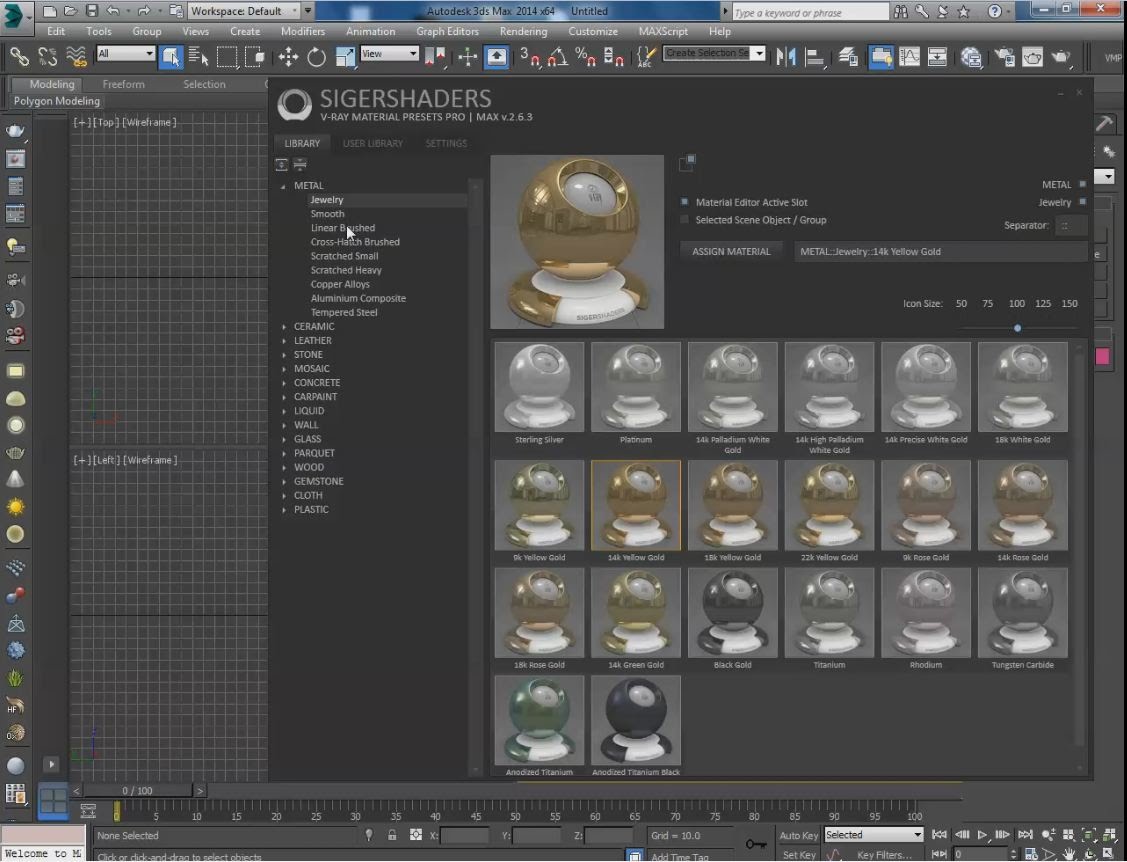Click the Curve Editor icon on the toolbar
This screenshot has height=862, width=1127.
[908, 57]
